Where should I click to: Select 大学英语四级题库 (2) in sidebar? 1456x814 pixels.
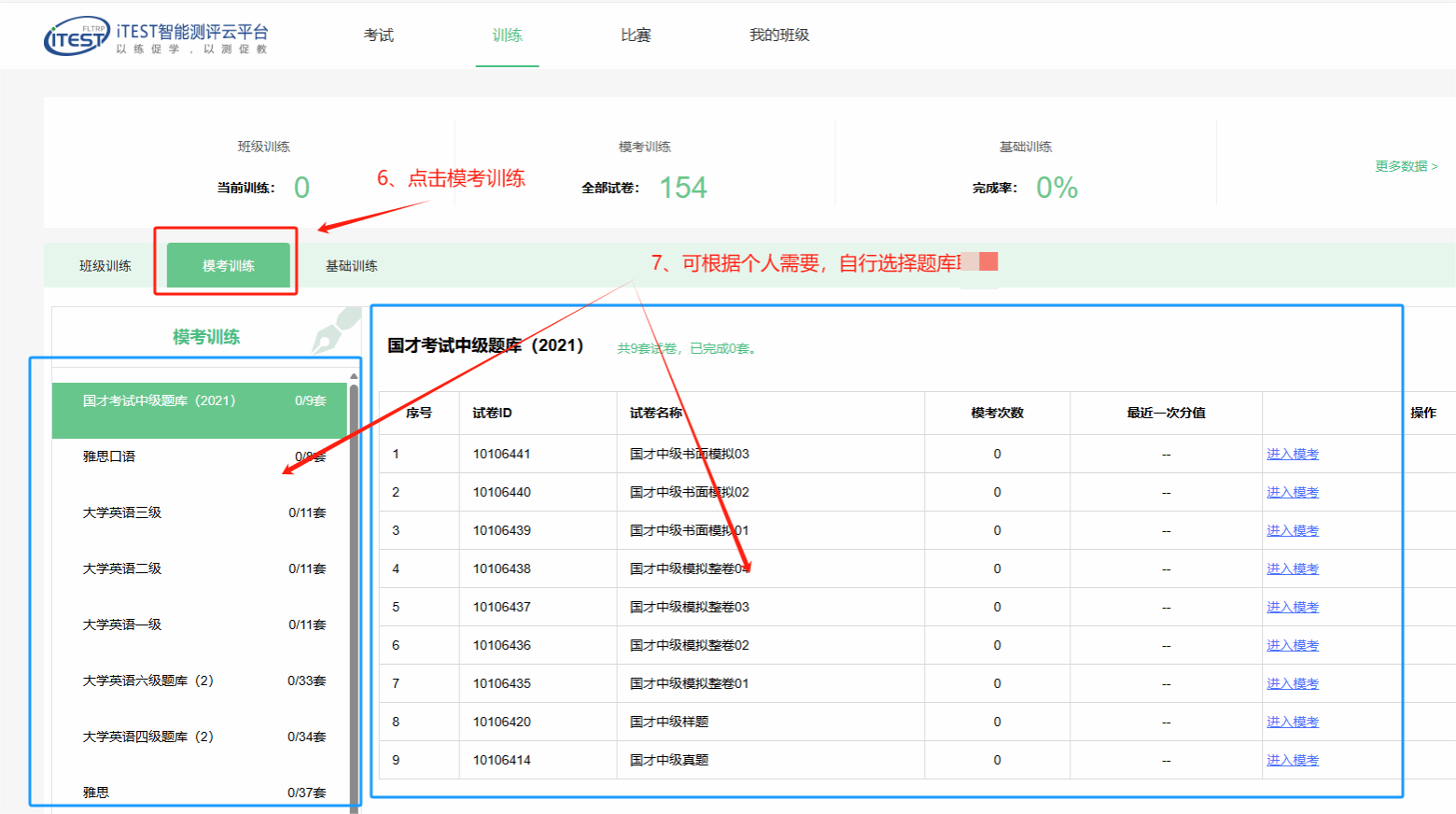coord(147,737)
